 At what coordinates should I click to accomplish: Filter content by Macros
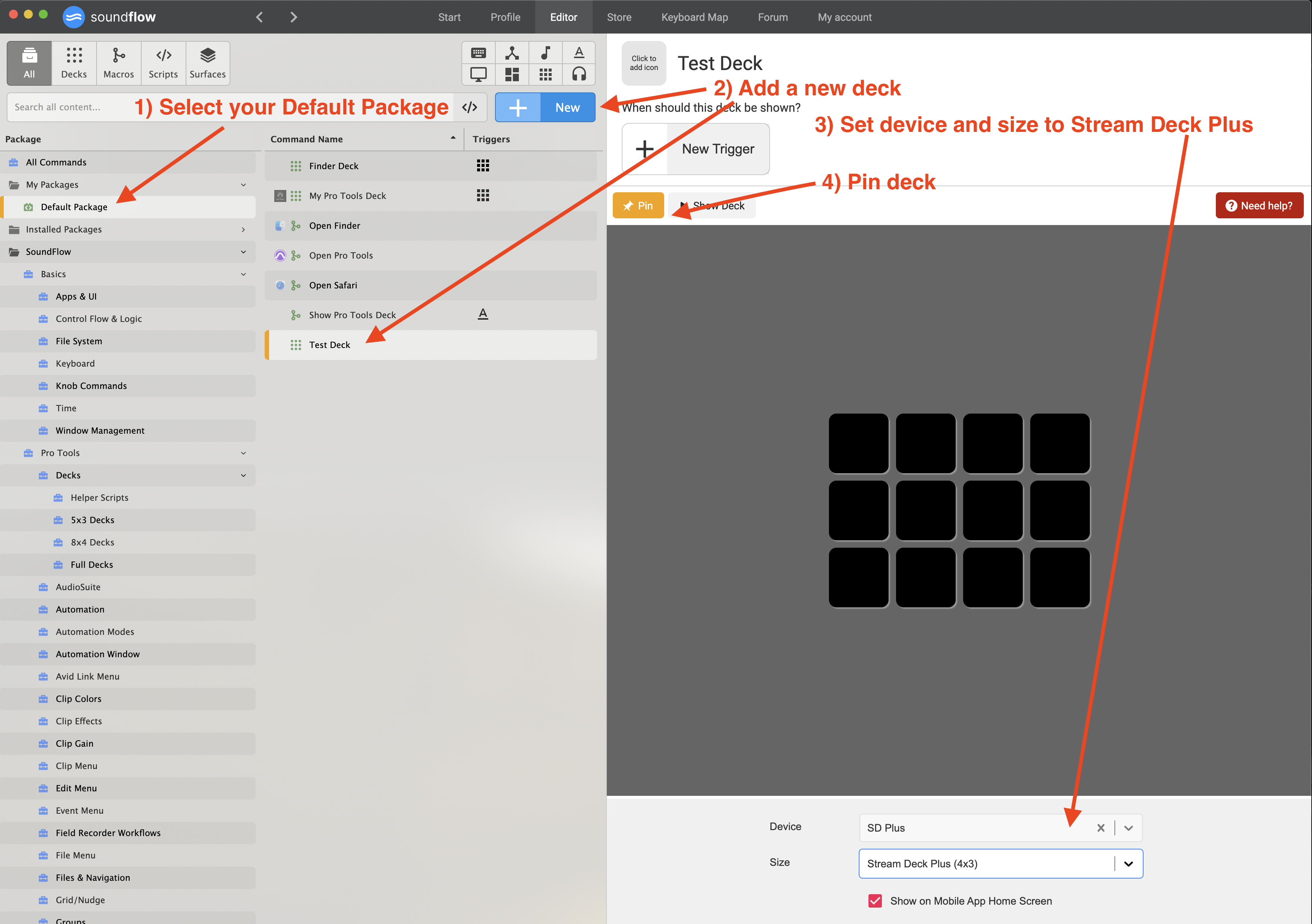click(118, 63)
